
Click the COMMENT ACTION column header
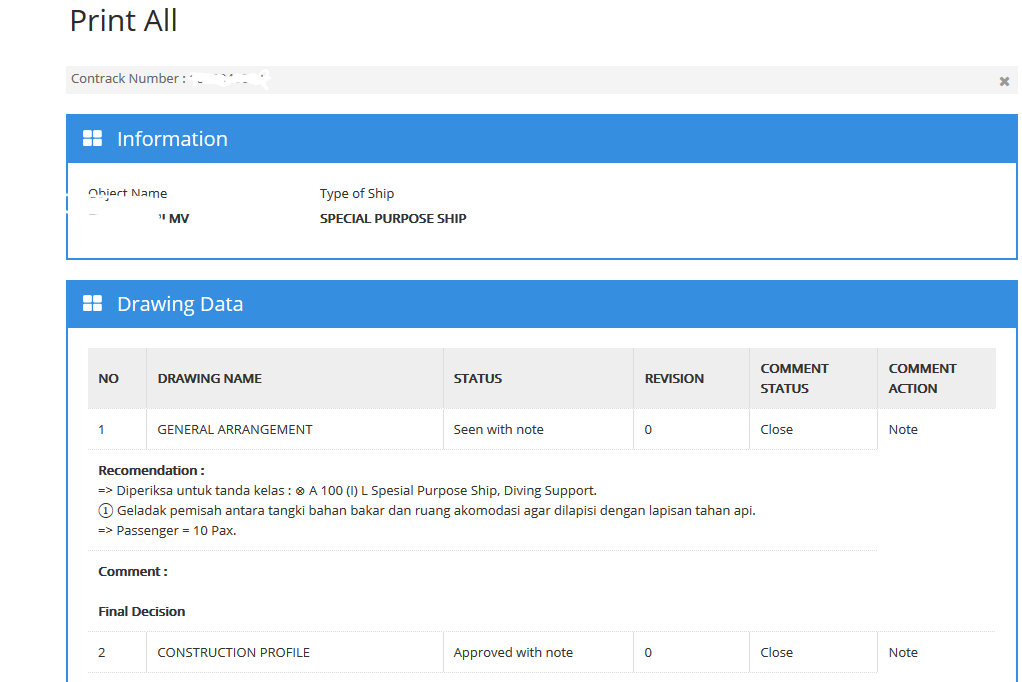tap(922, 378)
